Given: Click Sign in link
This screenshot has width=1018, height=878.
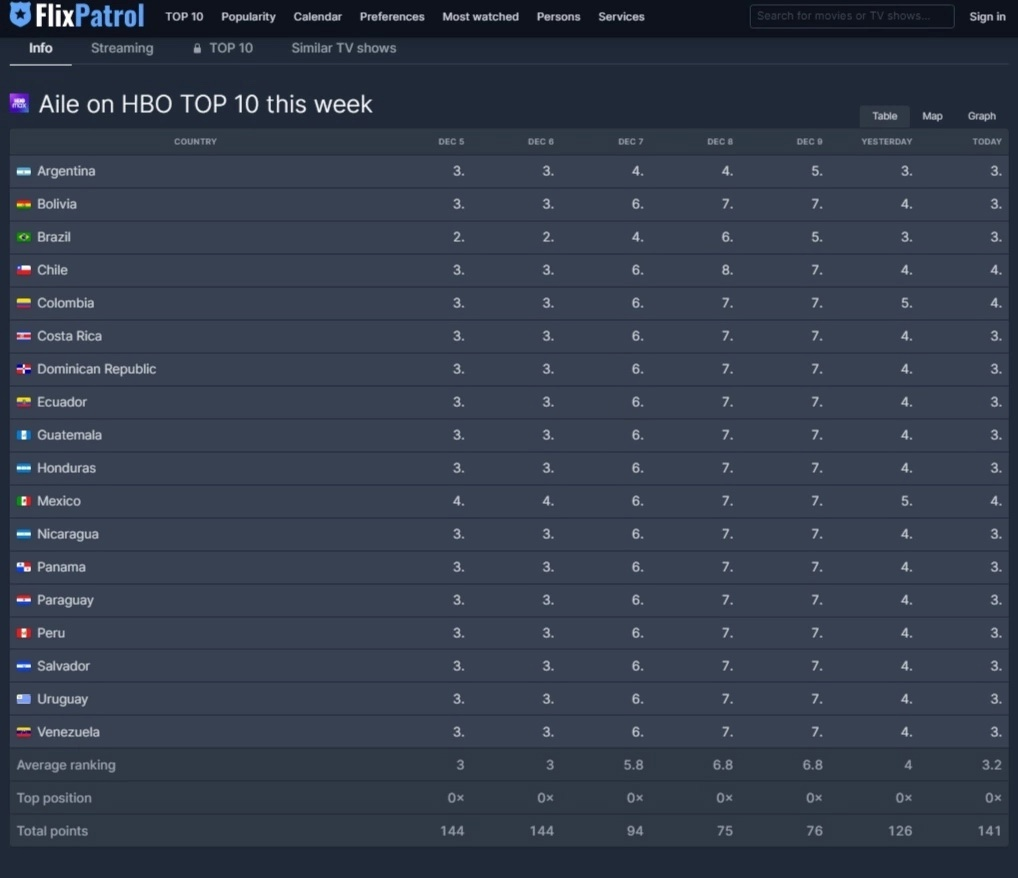Looking at the screenshot, I should point(987,17).
